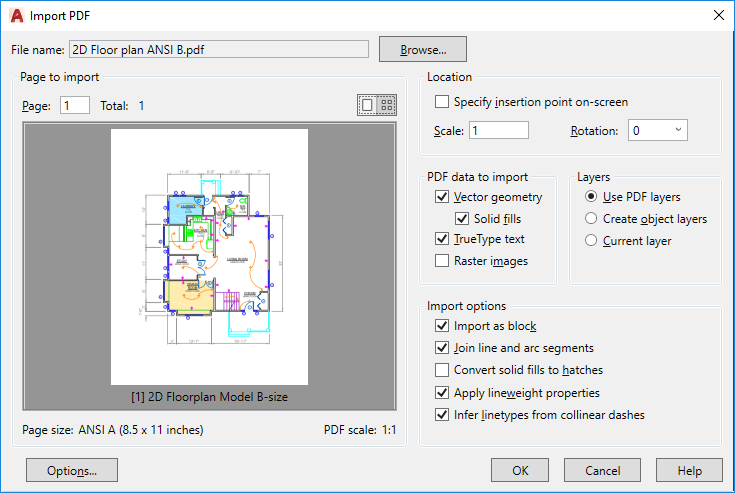Image resolution: width=735 pixels, height=493 pixels.
Task: Confirm import with OK
Action: click(x=520, y=470)
